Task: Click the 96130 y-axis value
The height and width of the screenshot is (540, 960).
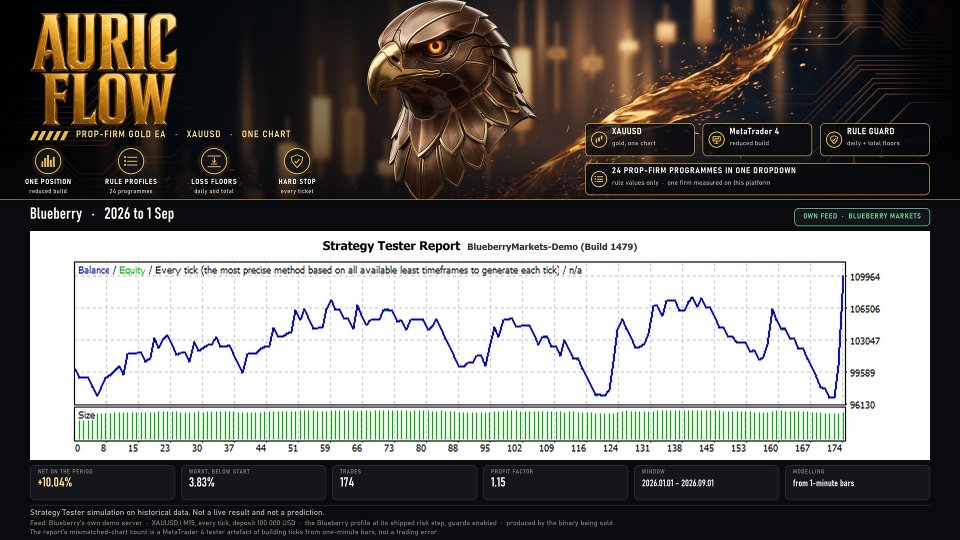Action: point(862,405)
